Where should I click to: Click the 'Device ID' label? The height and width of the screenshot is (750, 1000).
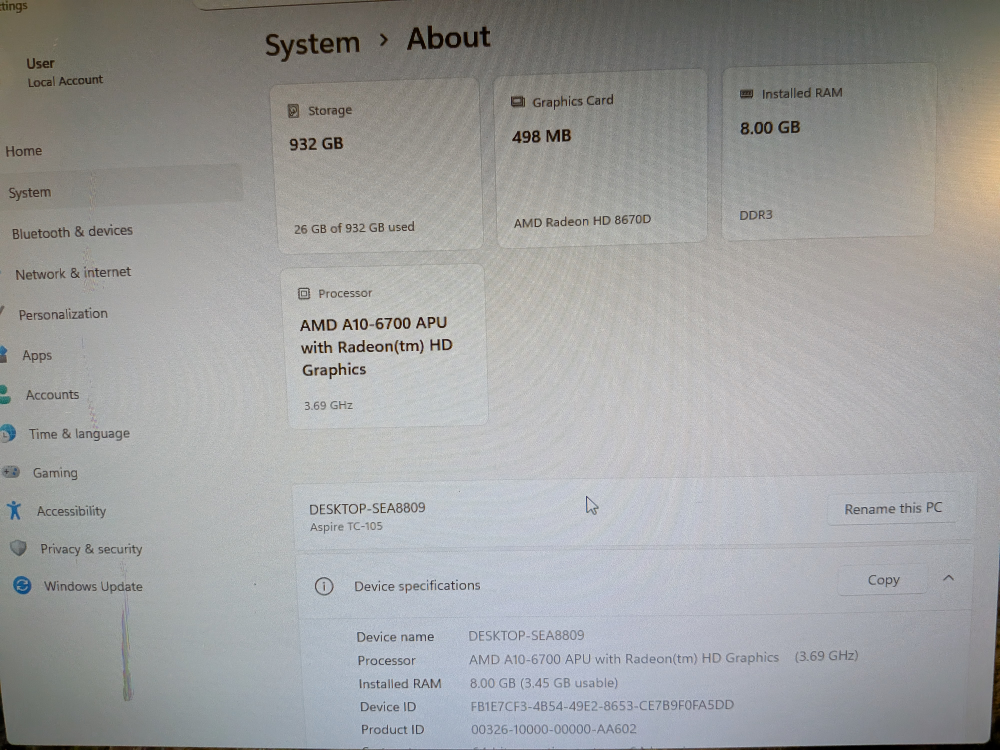(388, 707)
